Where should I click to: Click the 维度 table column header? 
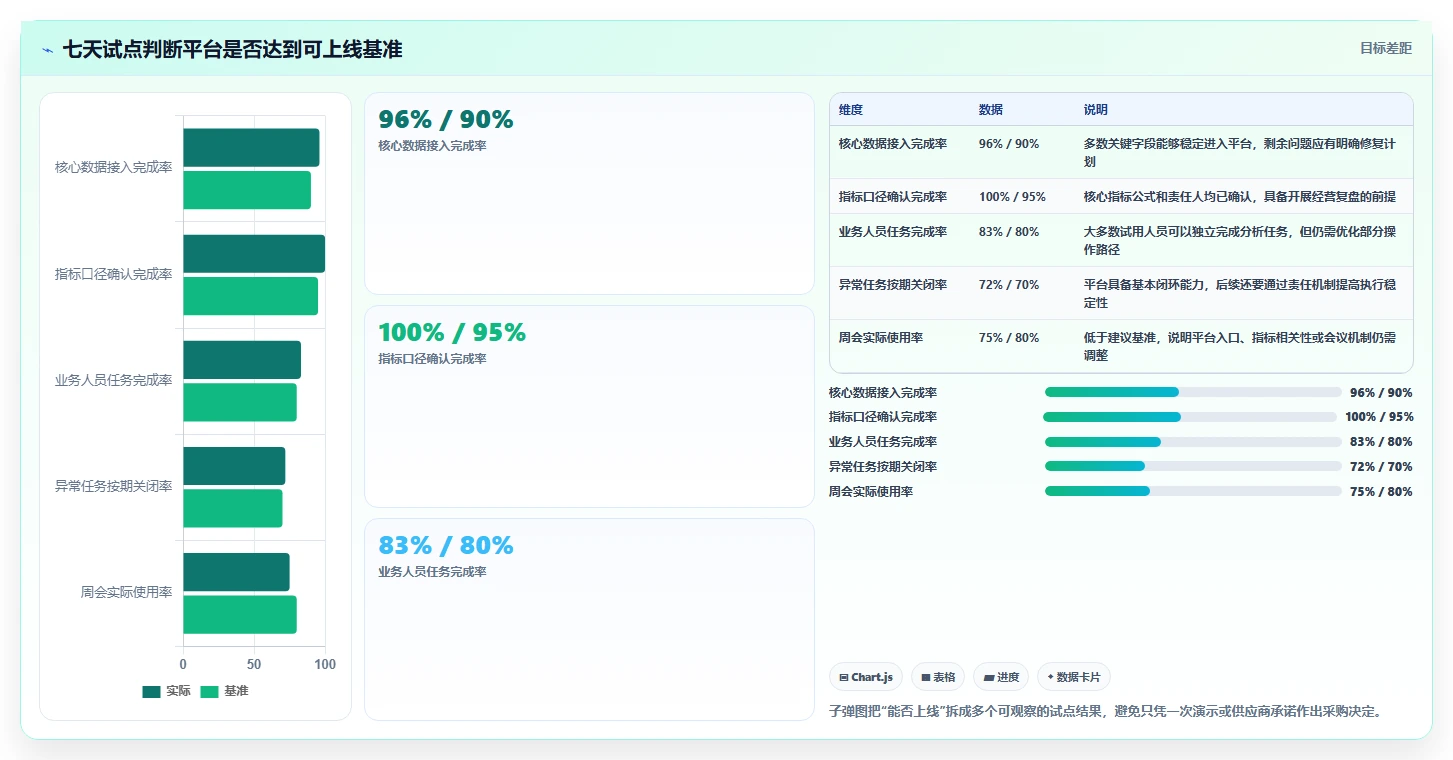pyautogui.click(x=851, y=109)
